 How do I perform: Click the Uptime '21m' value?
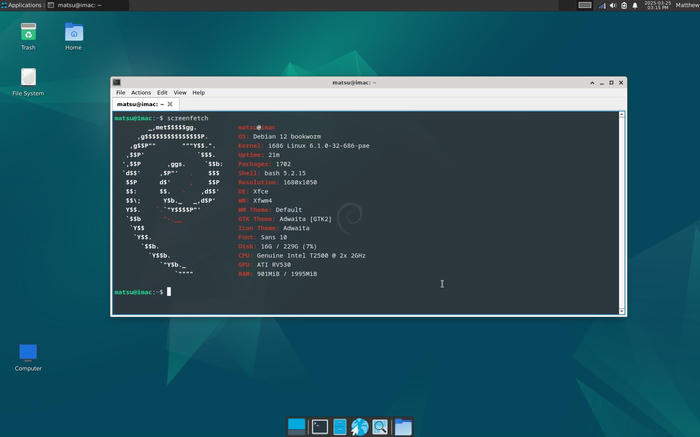pos(274,155)
